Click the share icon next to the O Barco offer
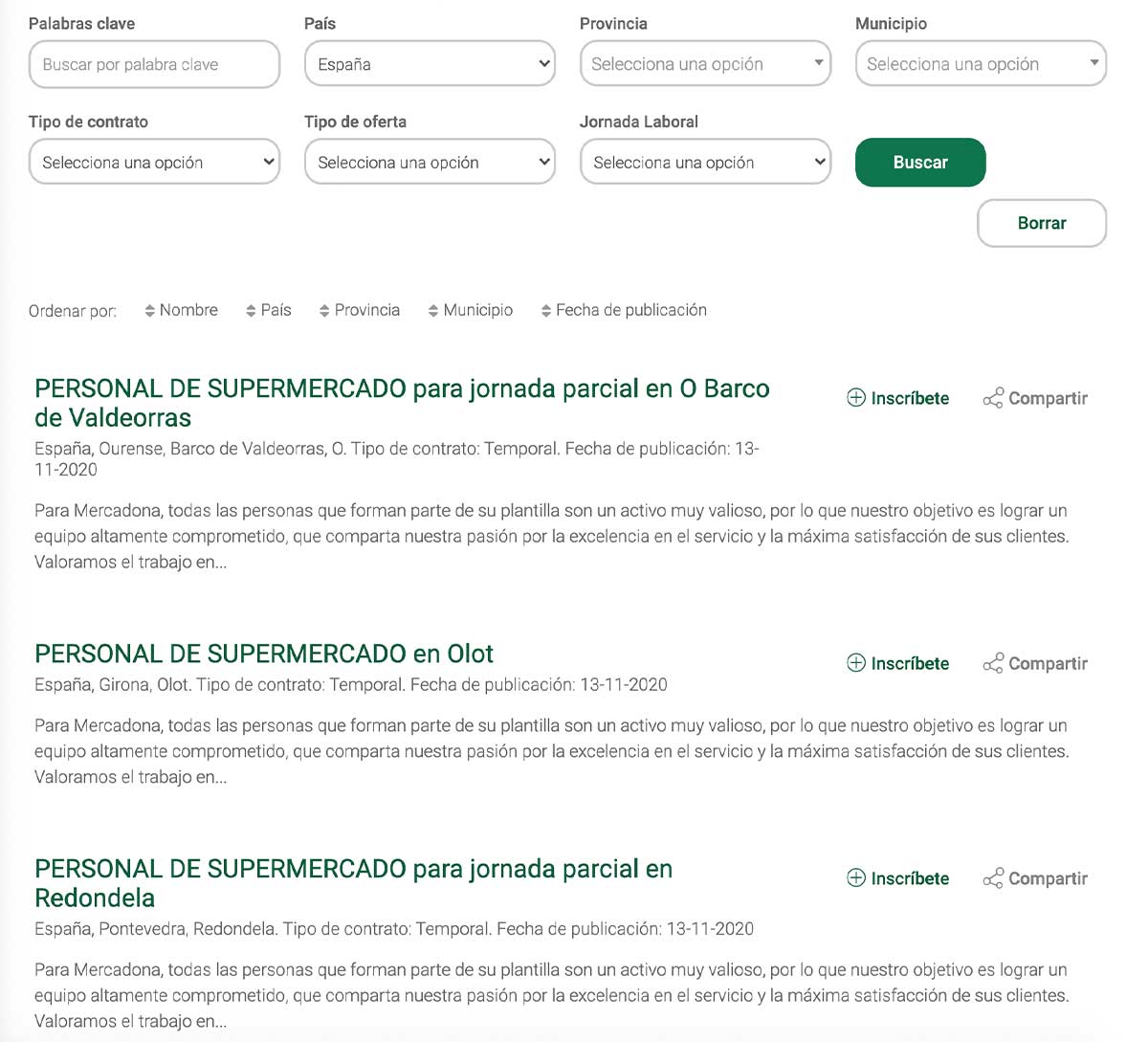 995,398
